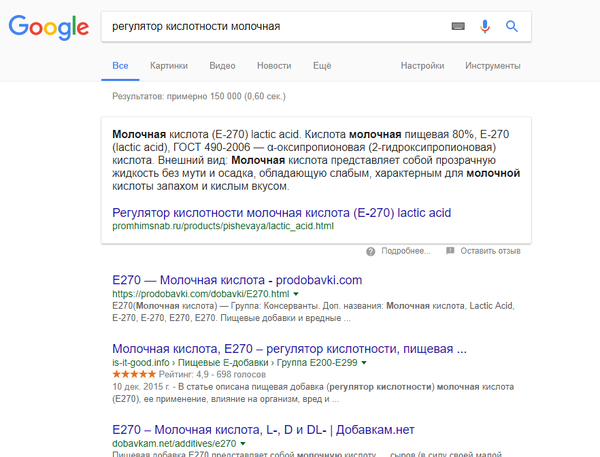Click the blue magnifier search button
600x457 pixels.
tap(512, 26)
